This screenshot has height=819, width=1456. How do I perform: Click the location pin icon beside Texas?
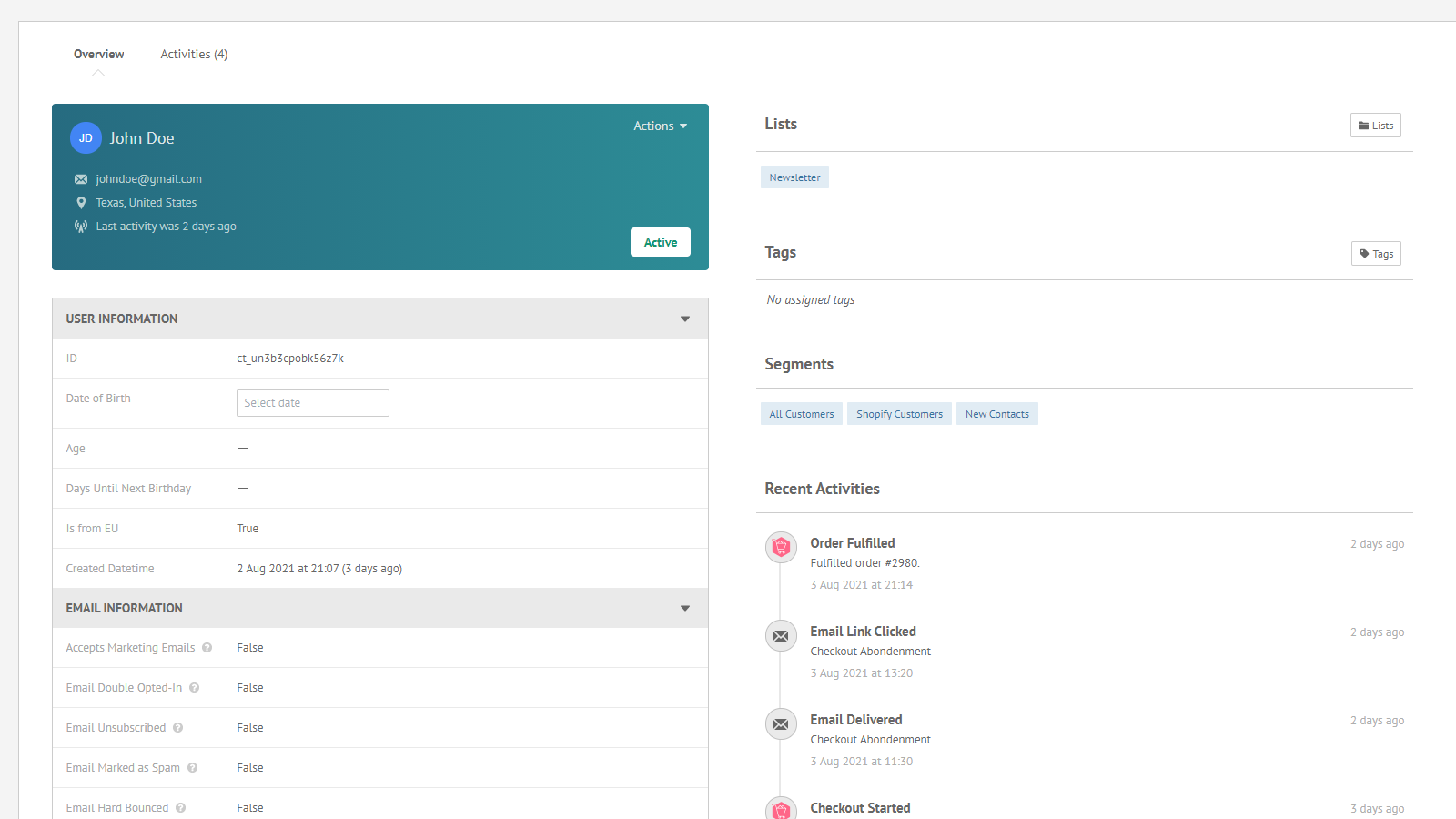pyautogui.click(x=81, y=203)
